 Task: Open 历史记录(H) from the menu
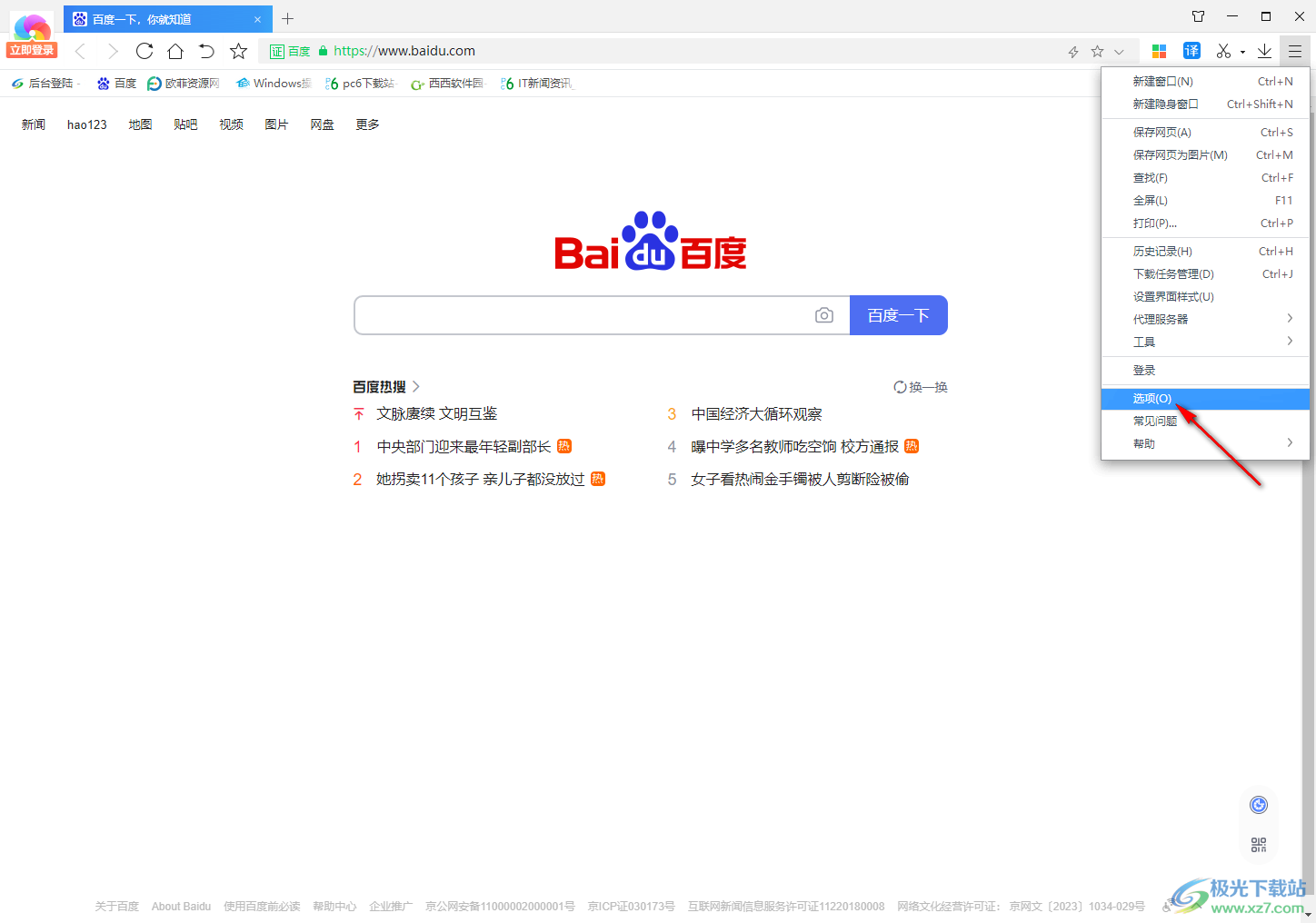coord(1205,251)
